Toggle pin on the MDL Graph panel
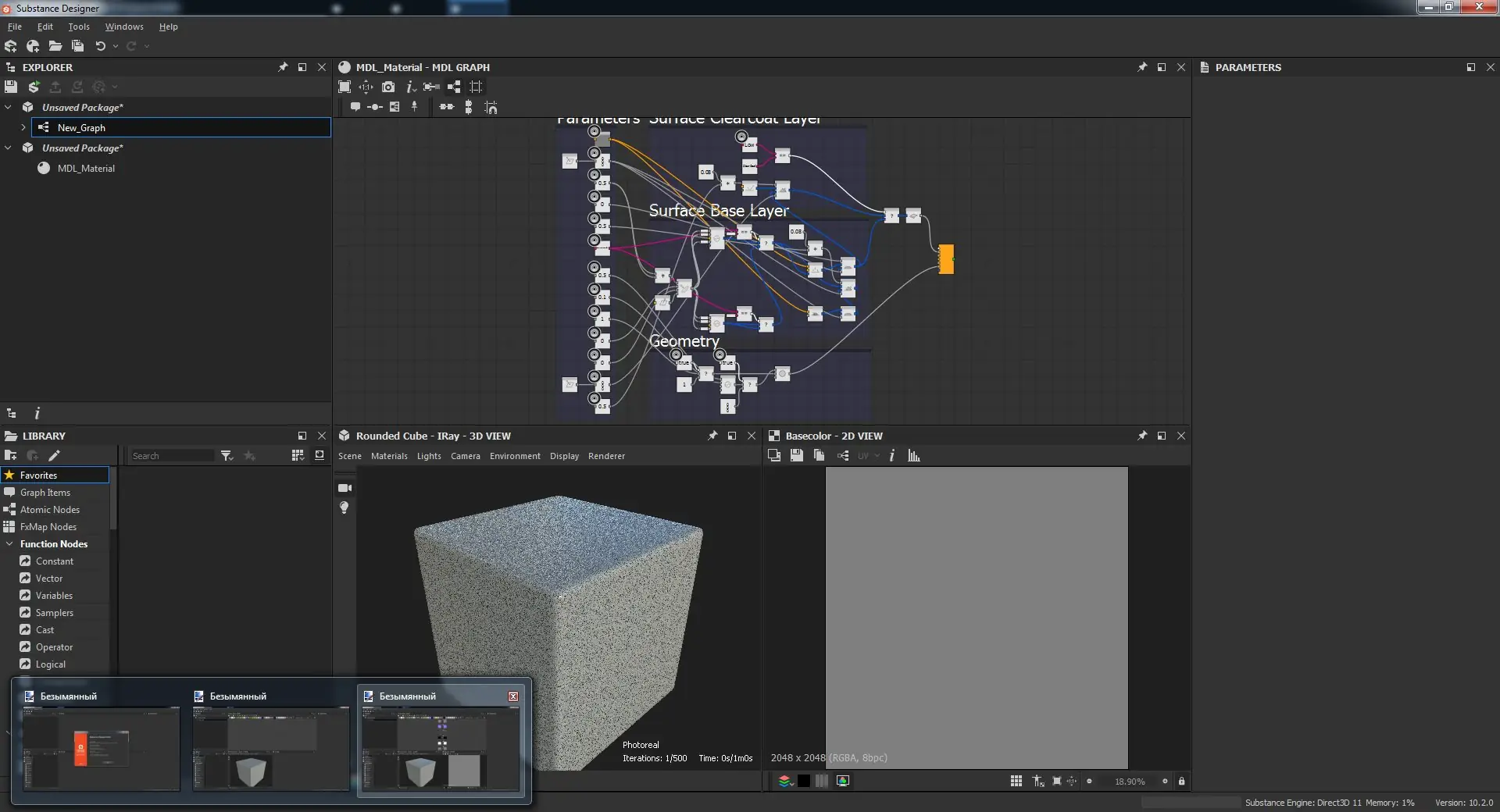This screenshot has width=1500, height=812. click(1142, 67)
